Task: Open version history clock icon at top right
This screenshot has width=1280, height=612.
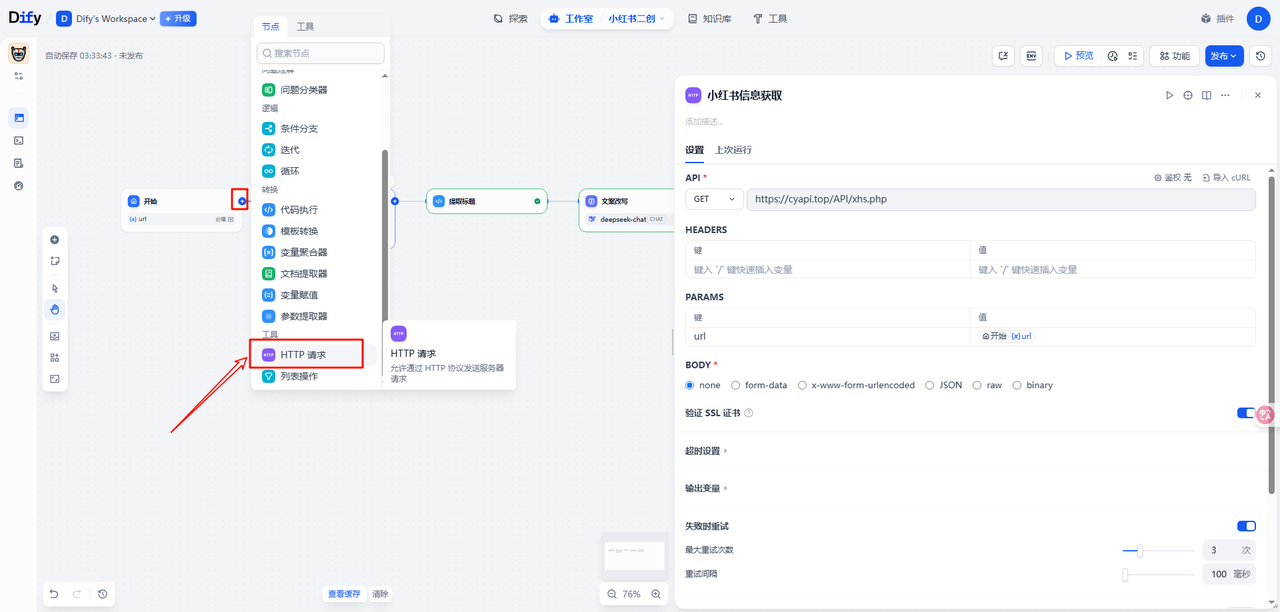Action: [x=1261, y=56]
